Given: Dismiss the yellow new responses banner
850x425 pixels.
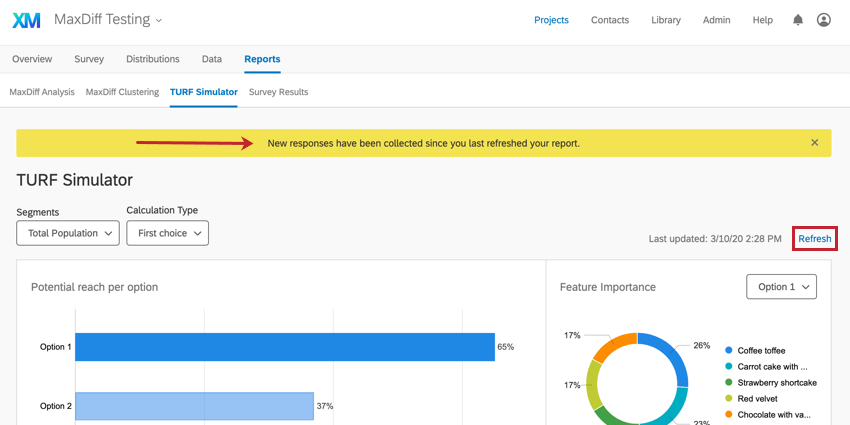Looking at the screenshot, I should (x=814, y=143).
